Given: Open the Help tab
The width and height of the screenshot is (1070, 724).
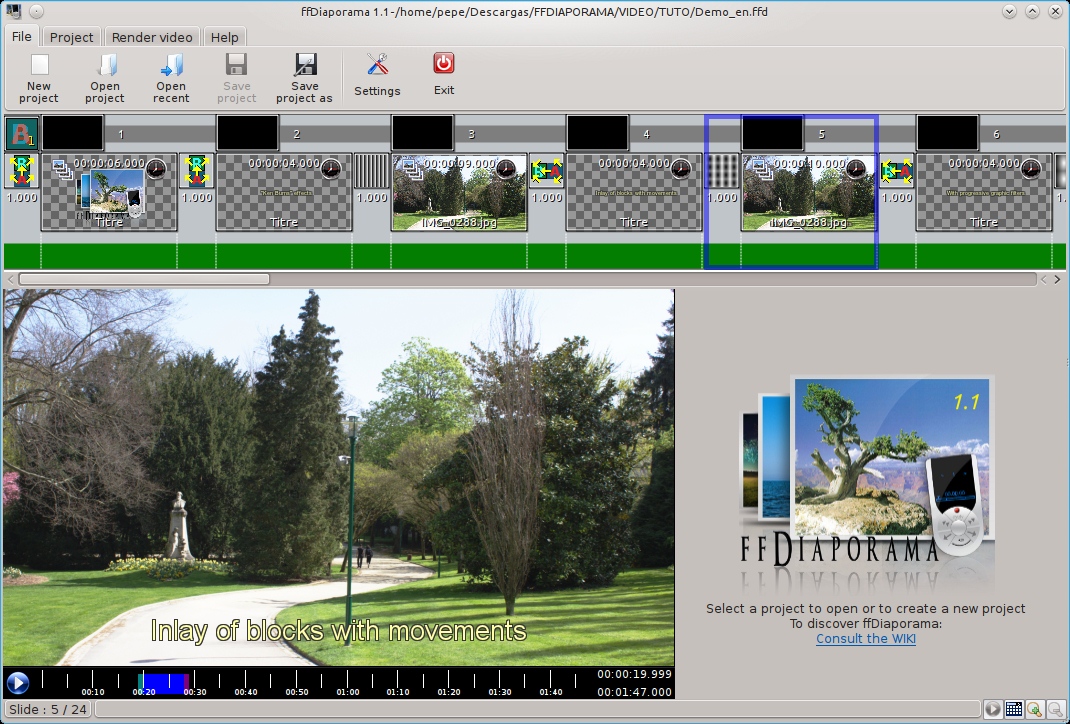Looking at the screenshot, I should click(225, 38).
